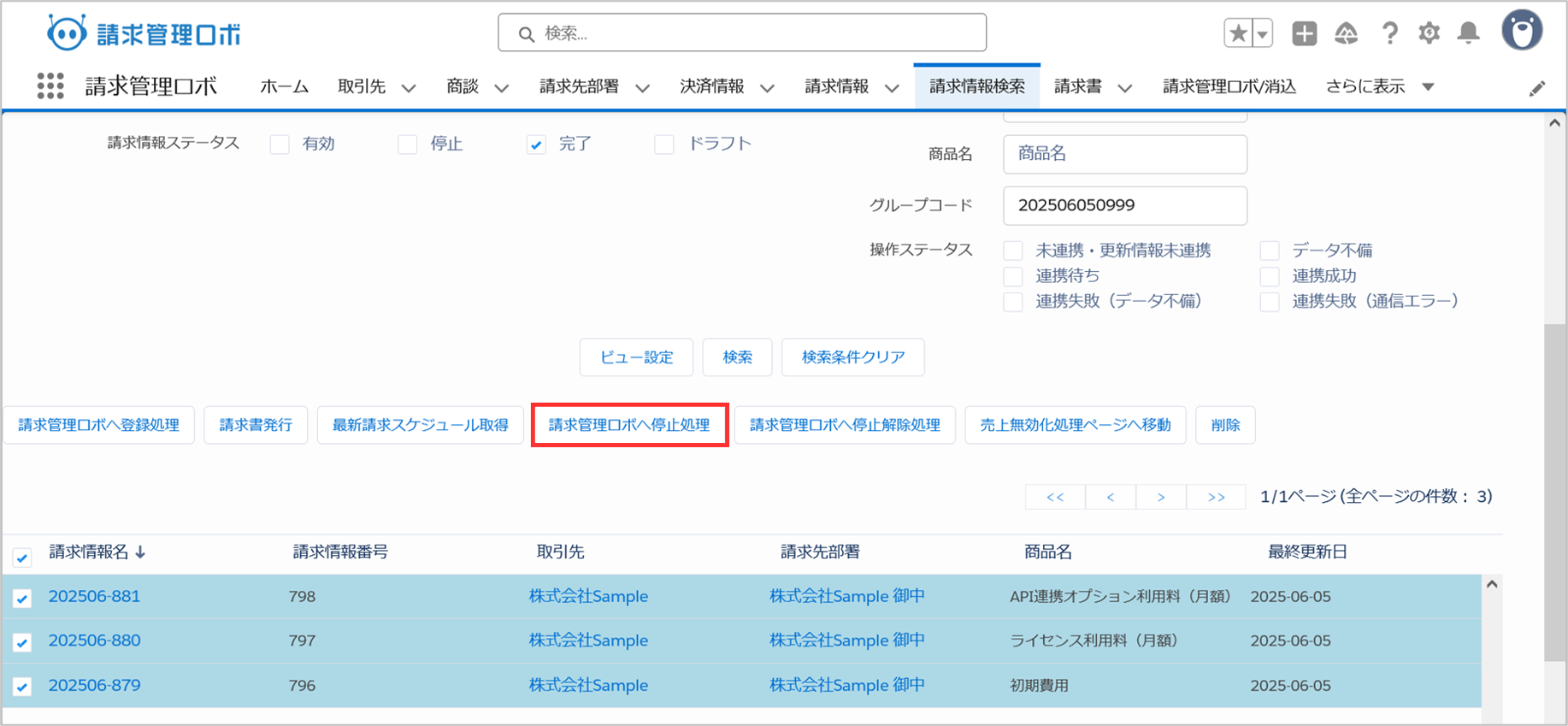Click the pencil icon to edit navigation

pos(1536,89)
